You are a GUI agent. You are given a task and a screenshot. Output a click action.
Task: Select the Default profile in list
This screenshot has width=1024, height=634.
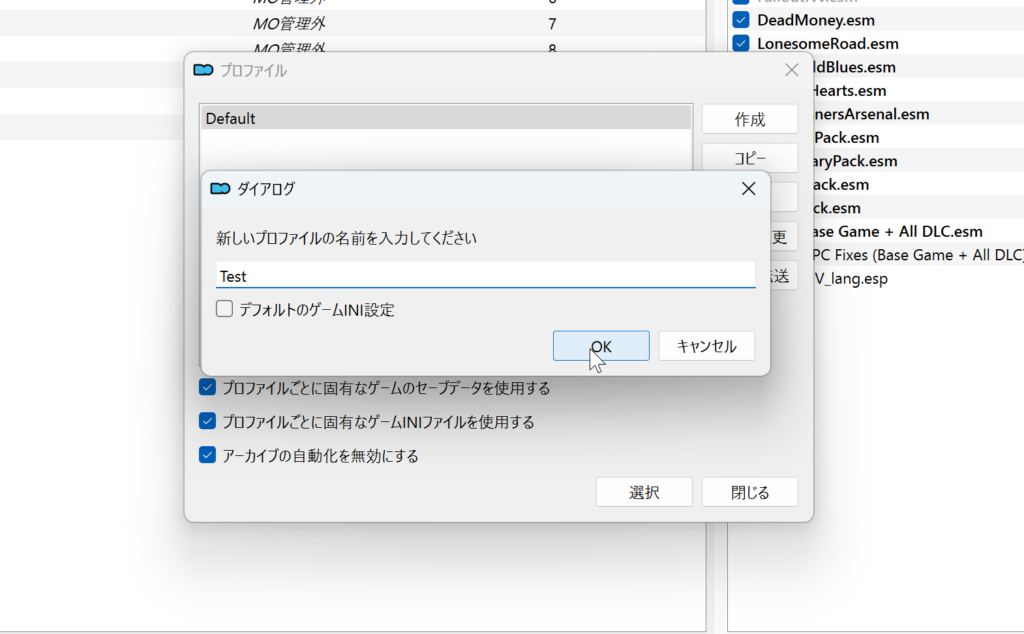click(445, 118)
